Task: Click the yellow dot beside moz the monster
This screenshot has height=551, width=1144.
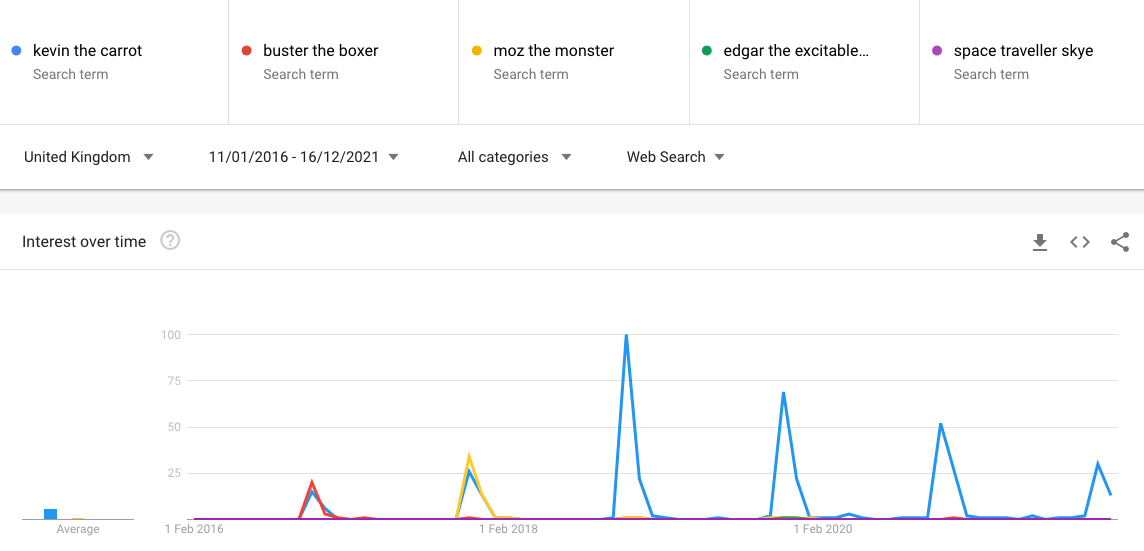Action: point(476,51)
